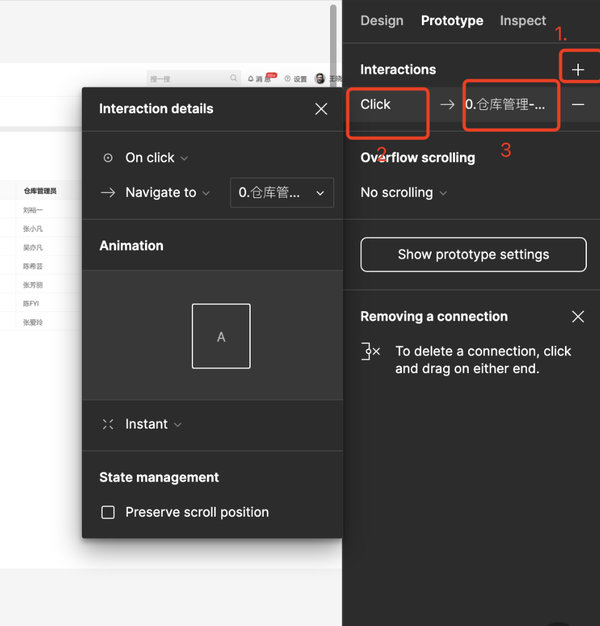Click the animation preview box A
The width and height of the screenshot is (600, 626).
[221, 336]
